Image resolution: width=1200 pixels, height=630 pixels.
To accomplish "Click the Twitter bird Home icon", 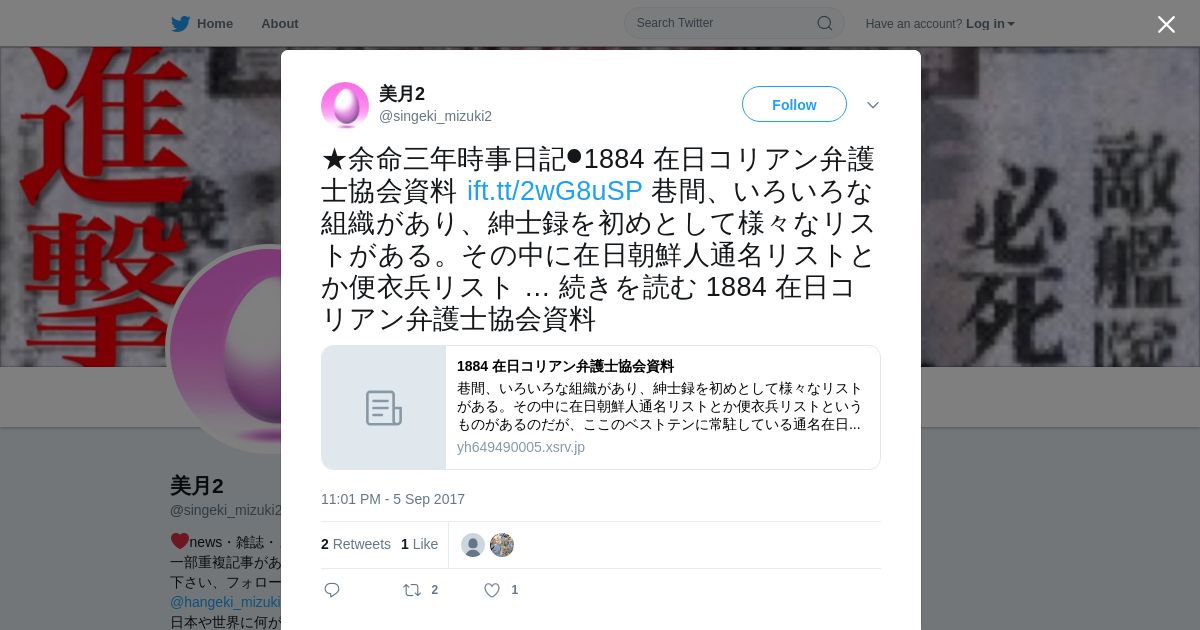I will pos(180,23).
